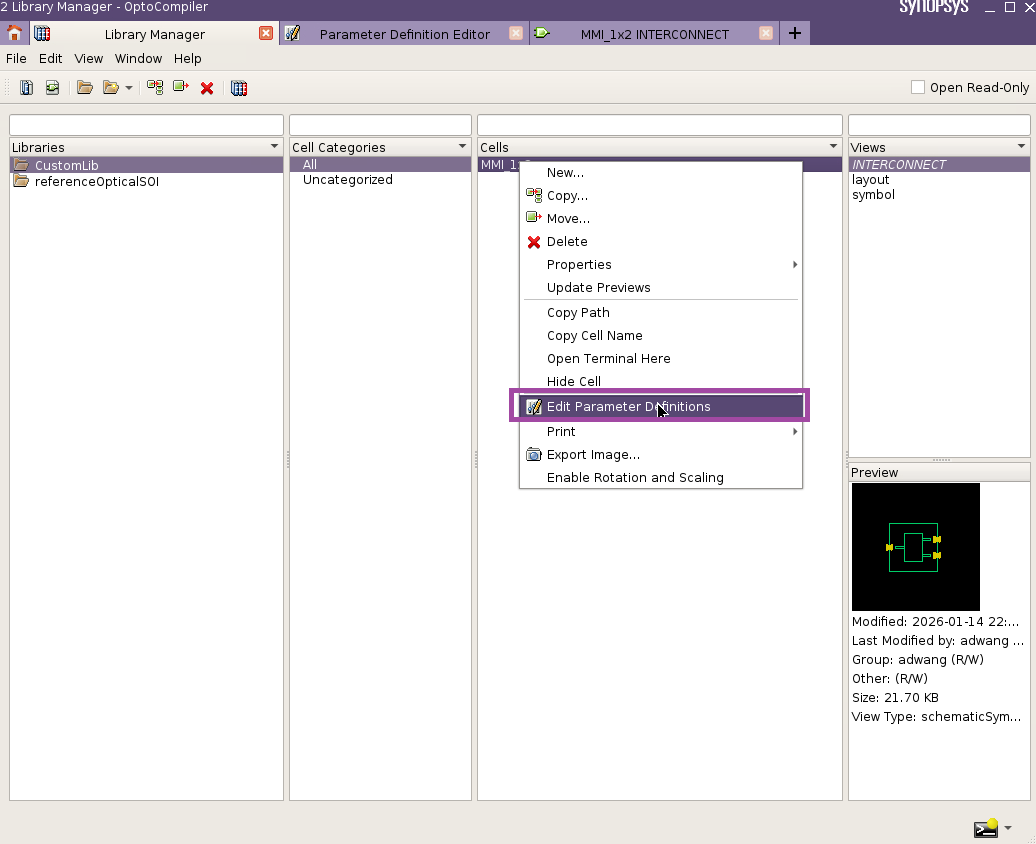Choose Copy... in the context menu
This screenshot has height=844, width=1036.
661,196
